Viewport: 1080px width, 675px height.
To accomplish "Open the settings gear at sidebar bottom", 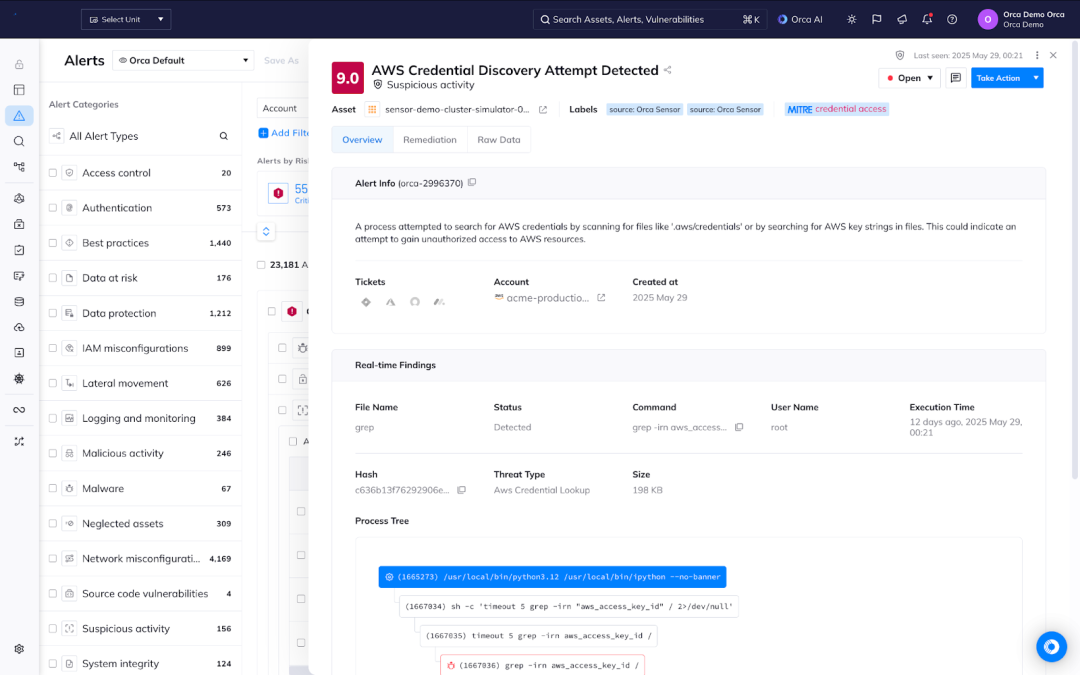I will 19,649.
